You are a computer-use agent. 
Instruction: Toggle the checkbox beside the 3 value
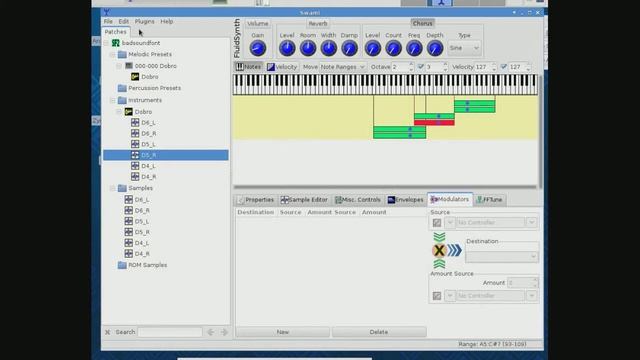tap(421, 67)
